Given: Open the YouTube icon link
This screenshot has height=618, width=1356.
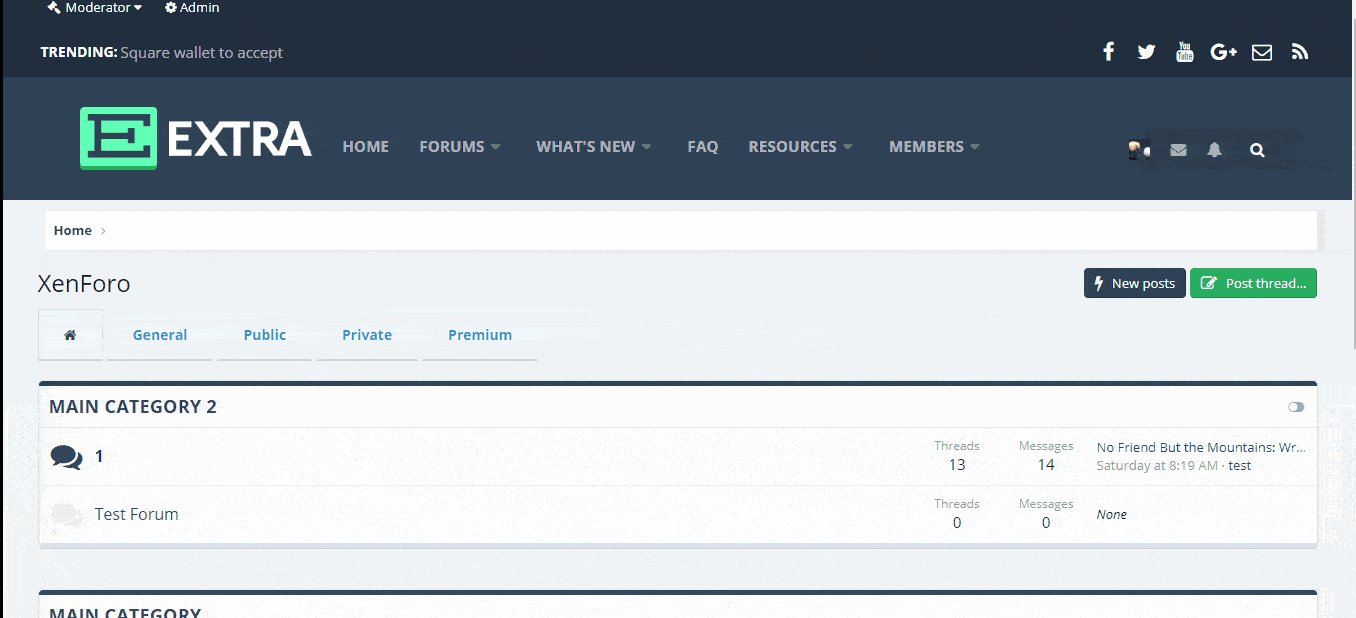Looking at the screenshot, I should pyautogui.click(x=1185, y=52).
